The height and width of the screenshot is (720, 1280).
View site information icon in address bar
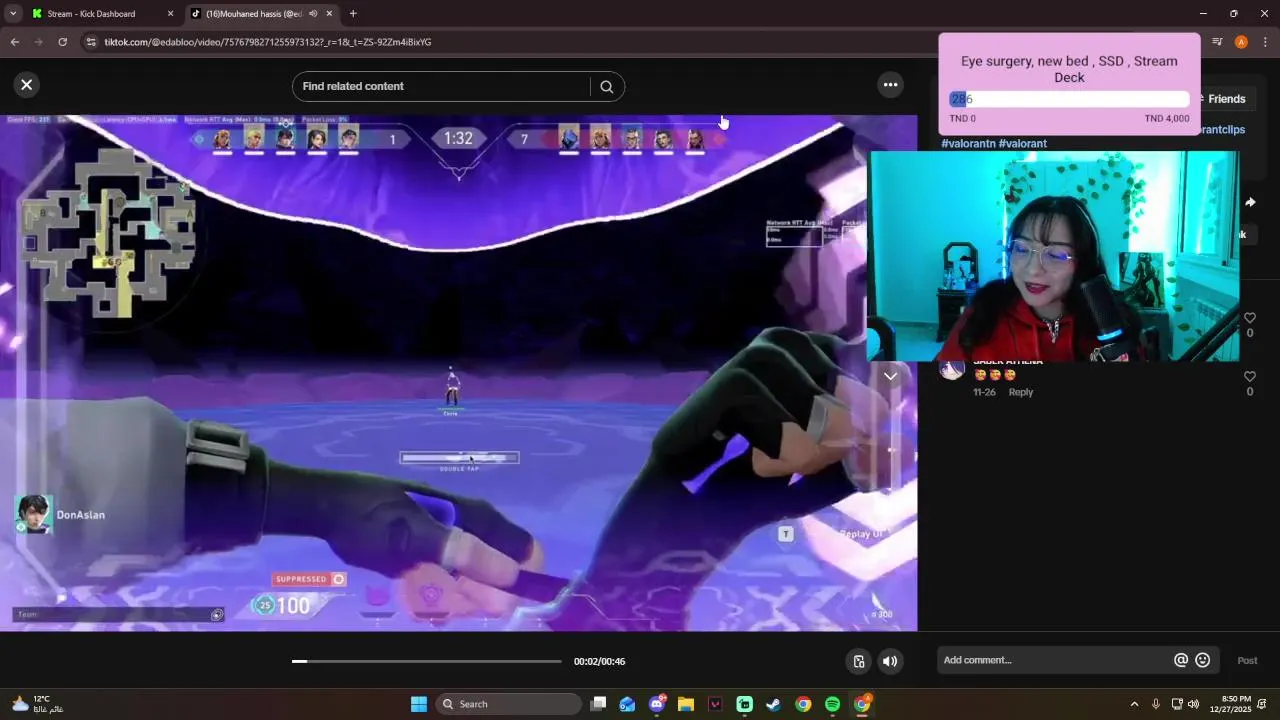point(91,42)
